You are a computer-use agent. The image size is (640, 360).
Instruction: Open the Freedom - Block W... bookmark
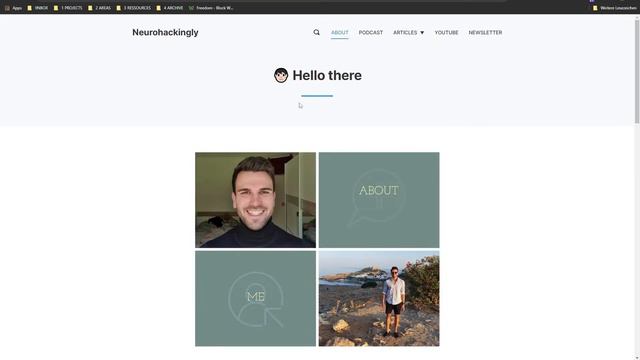coord(211,8)
